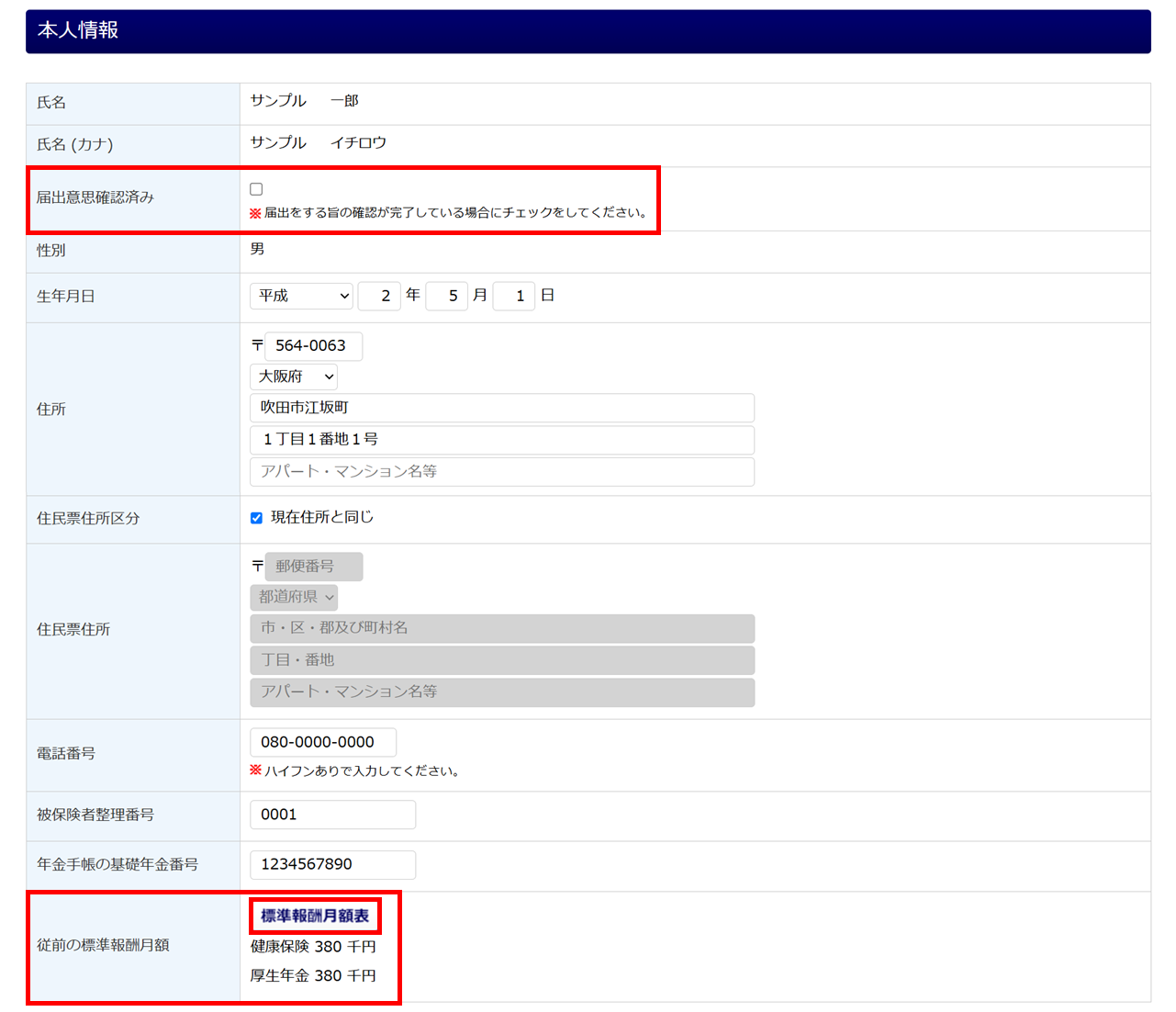Click the アパート・マンション名等 field under 住所
This screenshot has height=1012, width=1176.
click(x=501, y=472)
